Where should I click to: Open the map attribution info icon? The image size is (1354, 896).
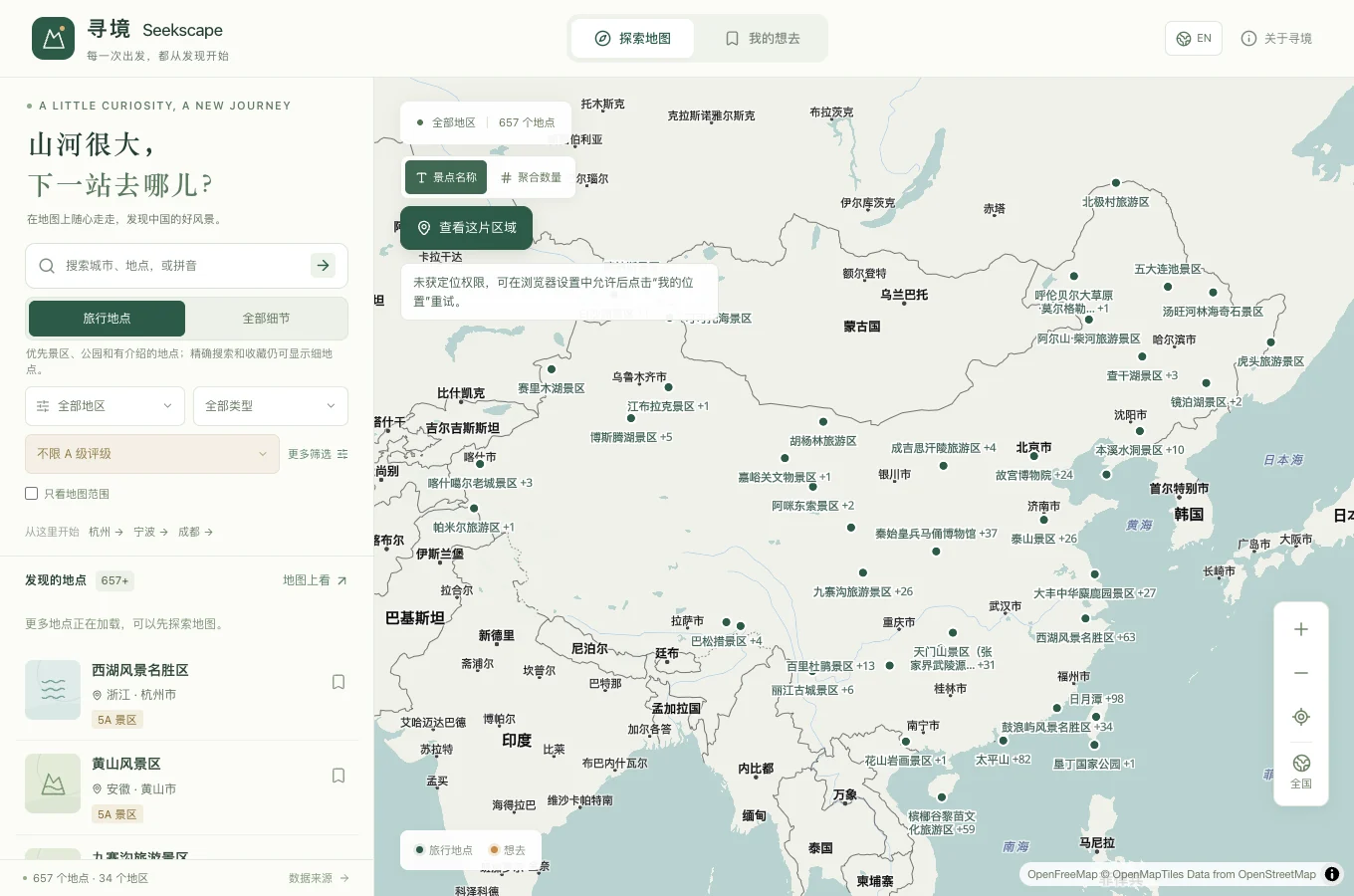click(x=1332, y=874)
